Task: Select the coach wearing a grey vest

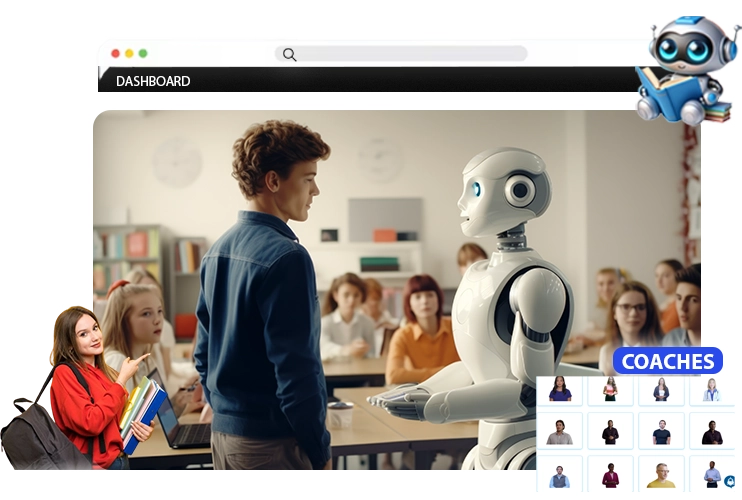Action: (560, 476)
